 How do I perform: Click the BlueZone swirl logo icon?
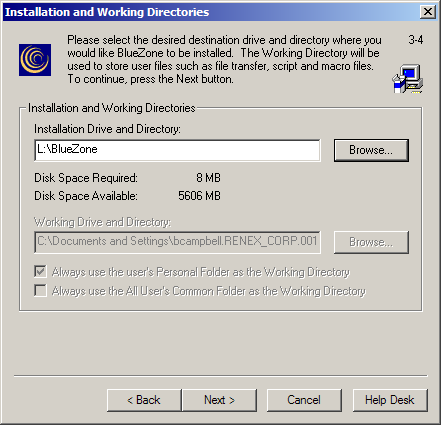pyautogui.click(x=35, y=60)
